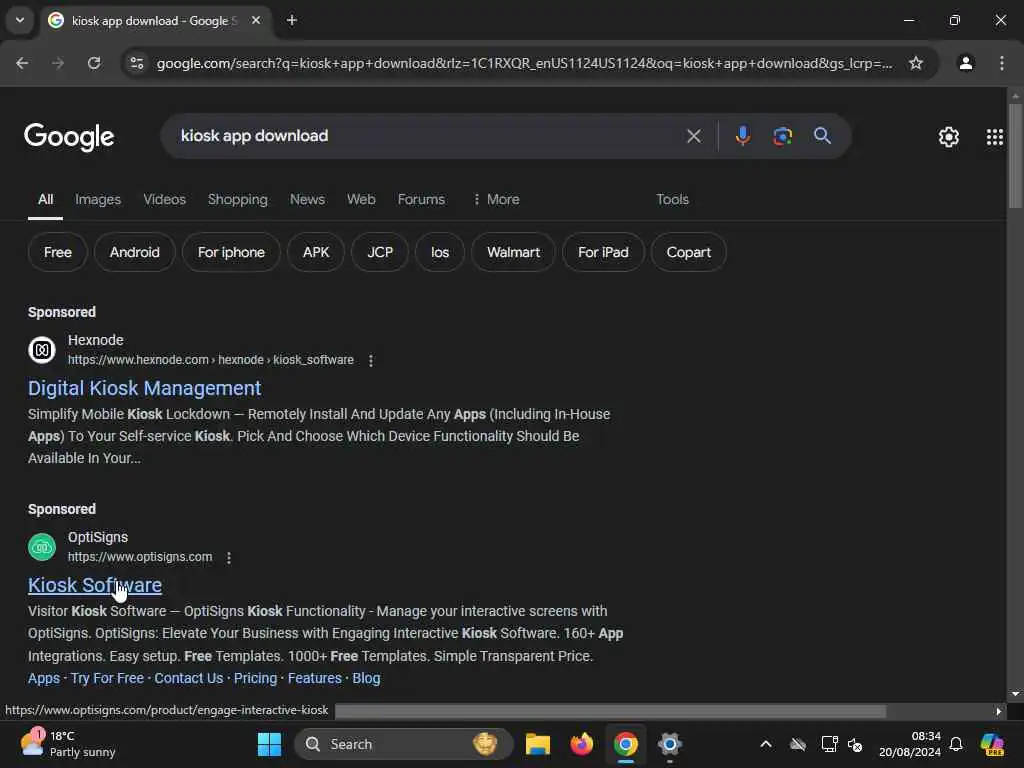Open OptiSigns Pricing sitelink
The height and width of the screenshot is (768, 1024).
coord(255,679)
